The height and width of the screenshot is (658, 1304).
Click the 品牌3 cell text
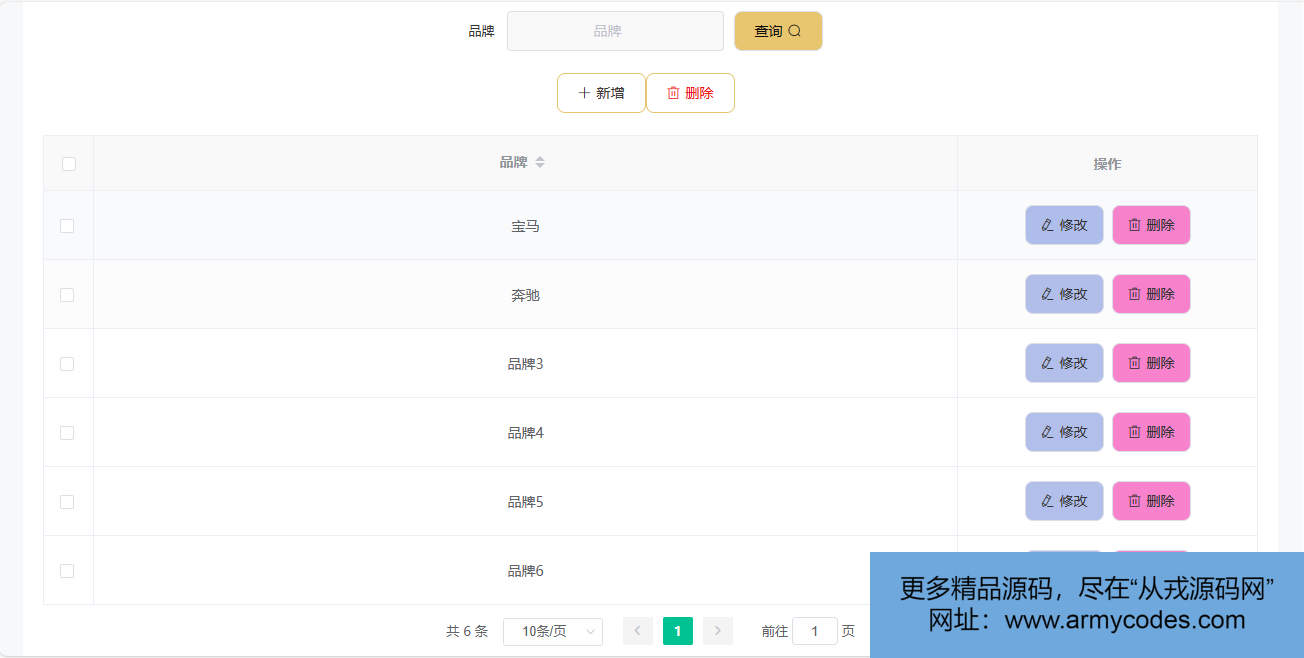[x=526, y=364]
